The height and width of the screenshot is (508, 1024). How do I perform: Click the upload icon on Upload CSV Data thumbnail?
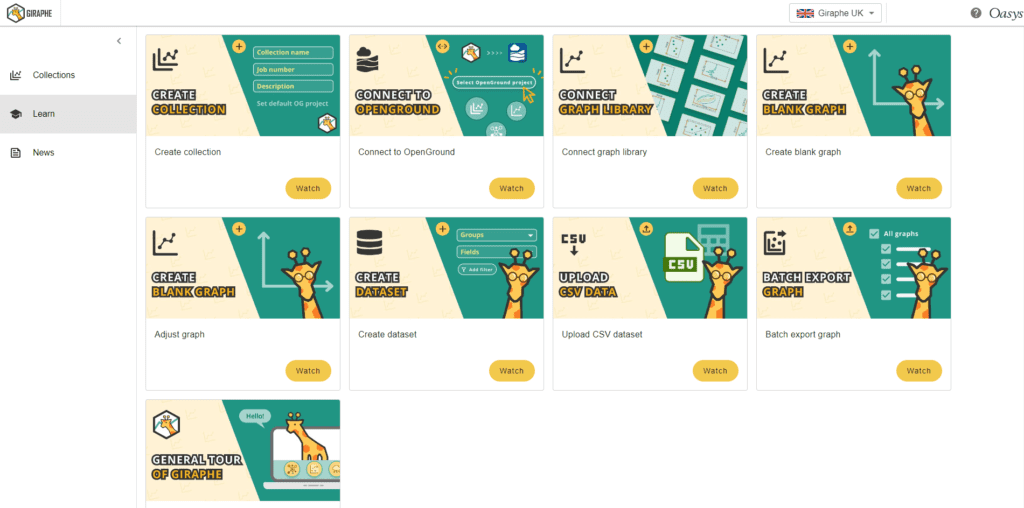coord(646,229)
